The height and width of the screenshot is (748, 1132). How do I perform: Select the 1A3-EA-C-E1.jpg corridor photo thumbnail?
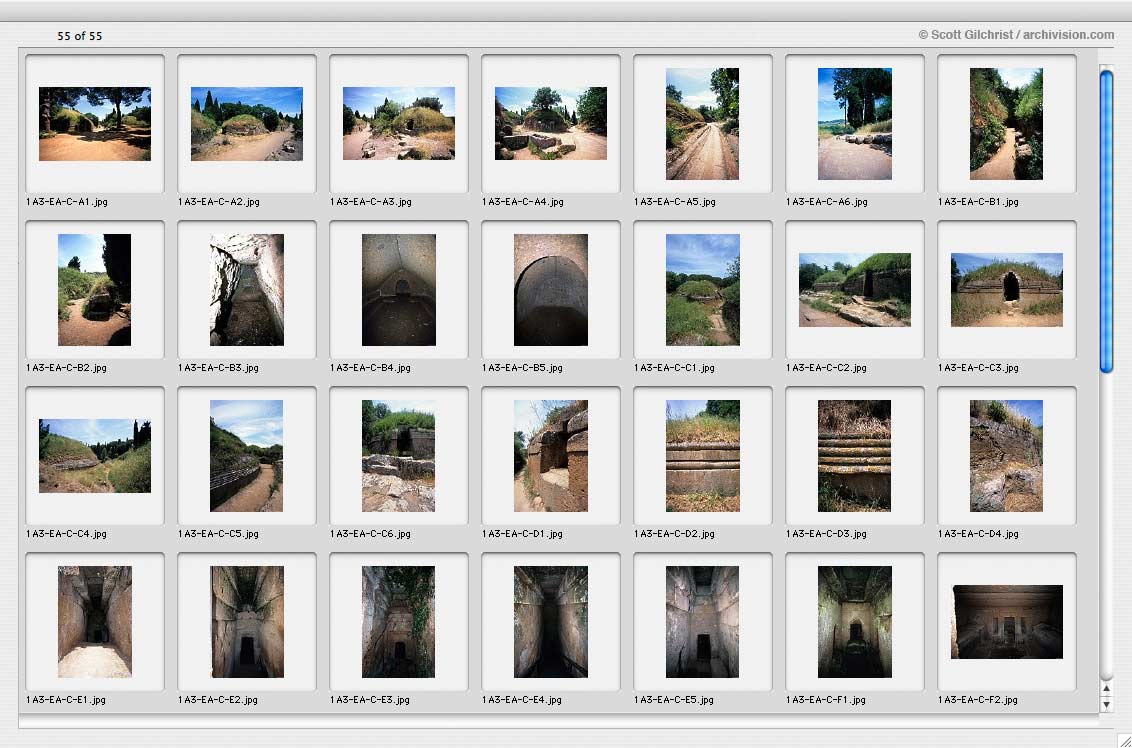[x=95, y=622]
